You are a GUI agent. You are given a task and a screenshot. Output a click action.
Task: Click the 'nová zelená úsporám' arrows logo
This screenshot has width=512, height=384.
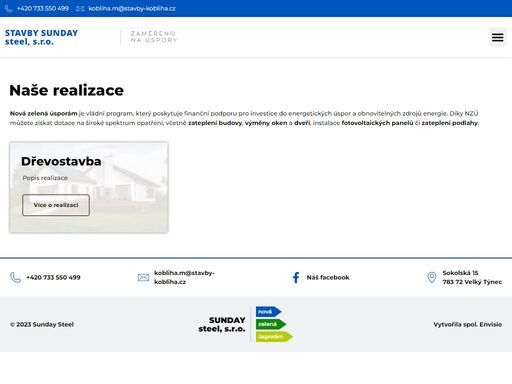(x=274, y=324)
